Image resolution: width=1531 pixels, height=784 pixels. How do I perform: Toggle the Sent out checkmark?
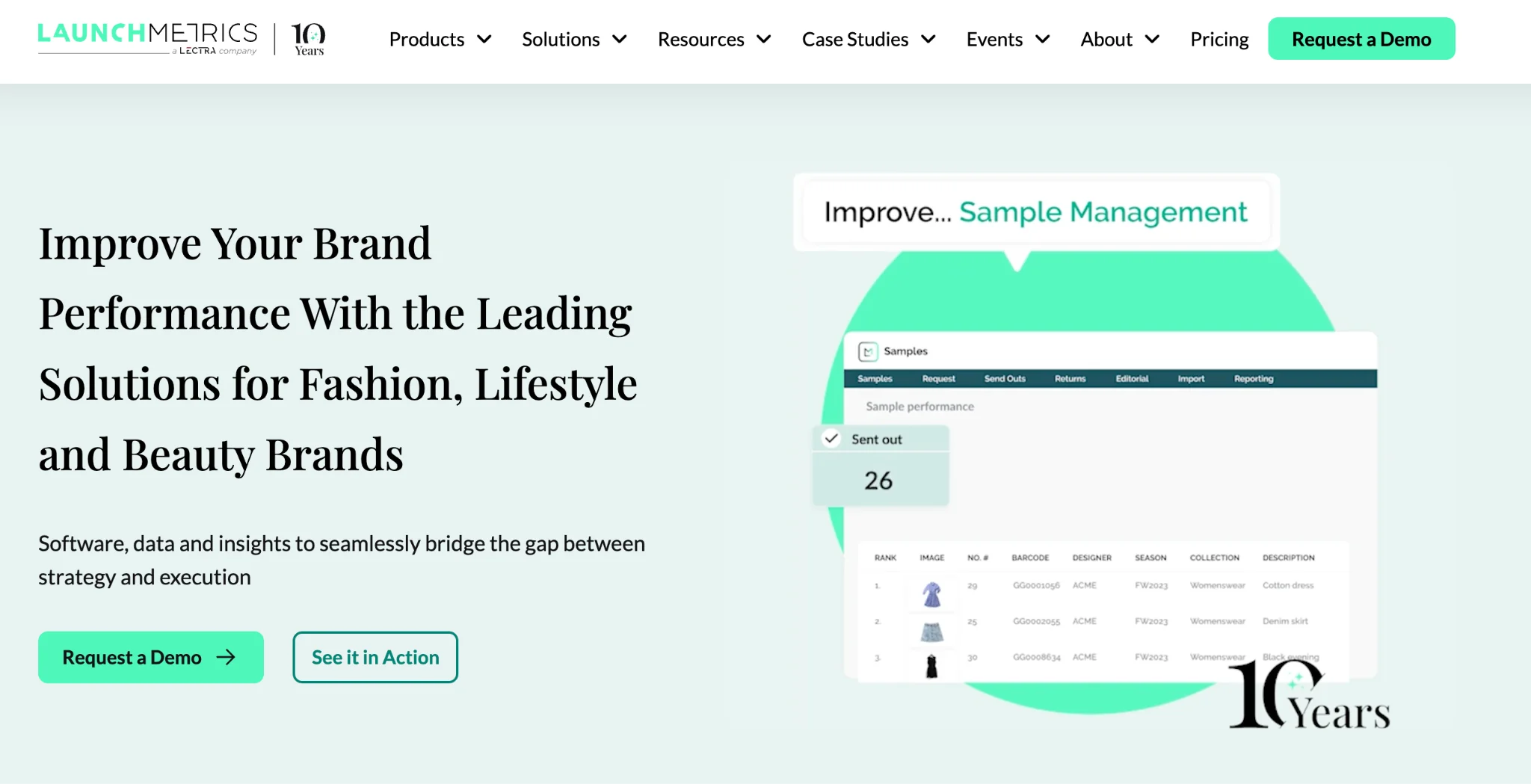pos(831,439)
